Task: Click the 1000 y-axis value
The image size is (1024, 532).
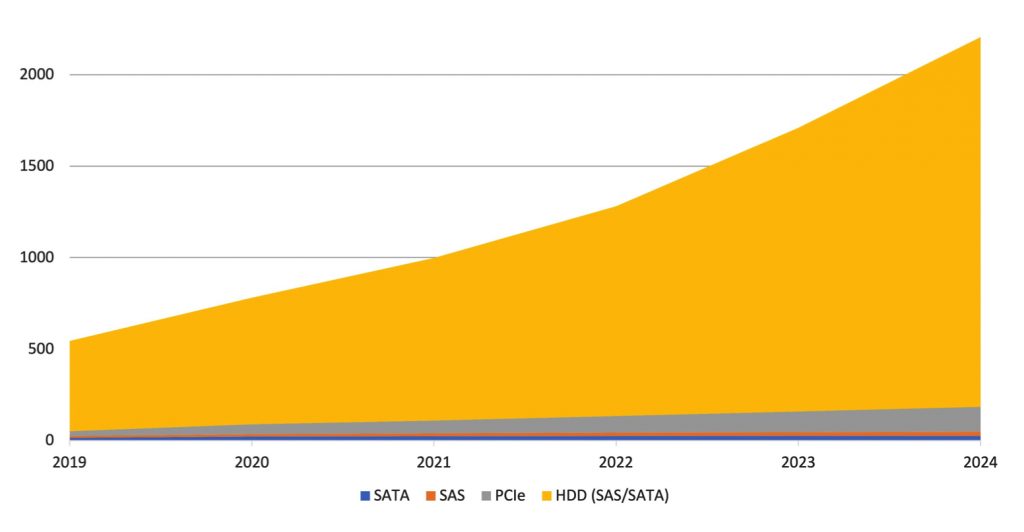Action: [37, 257]
